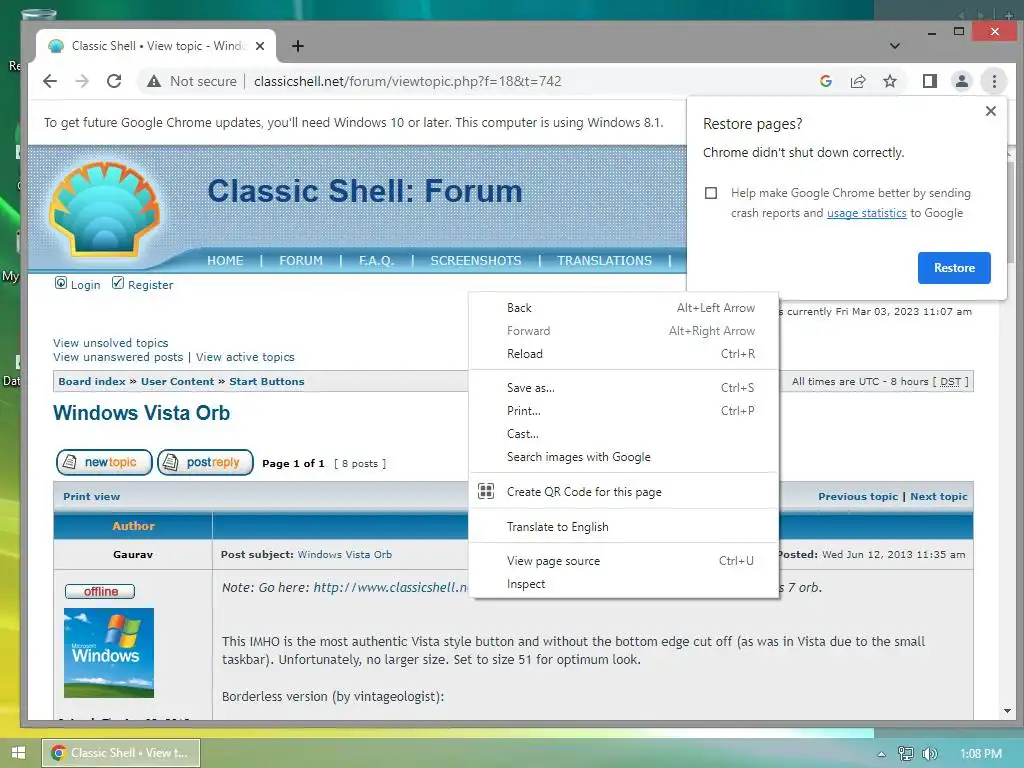Choose Cast... from the context menu
The width and height of the screenshot is (1024, 768).
[624, 434]
